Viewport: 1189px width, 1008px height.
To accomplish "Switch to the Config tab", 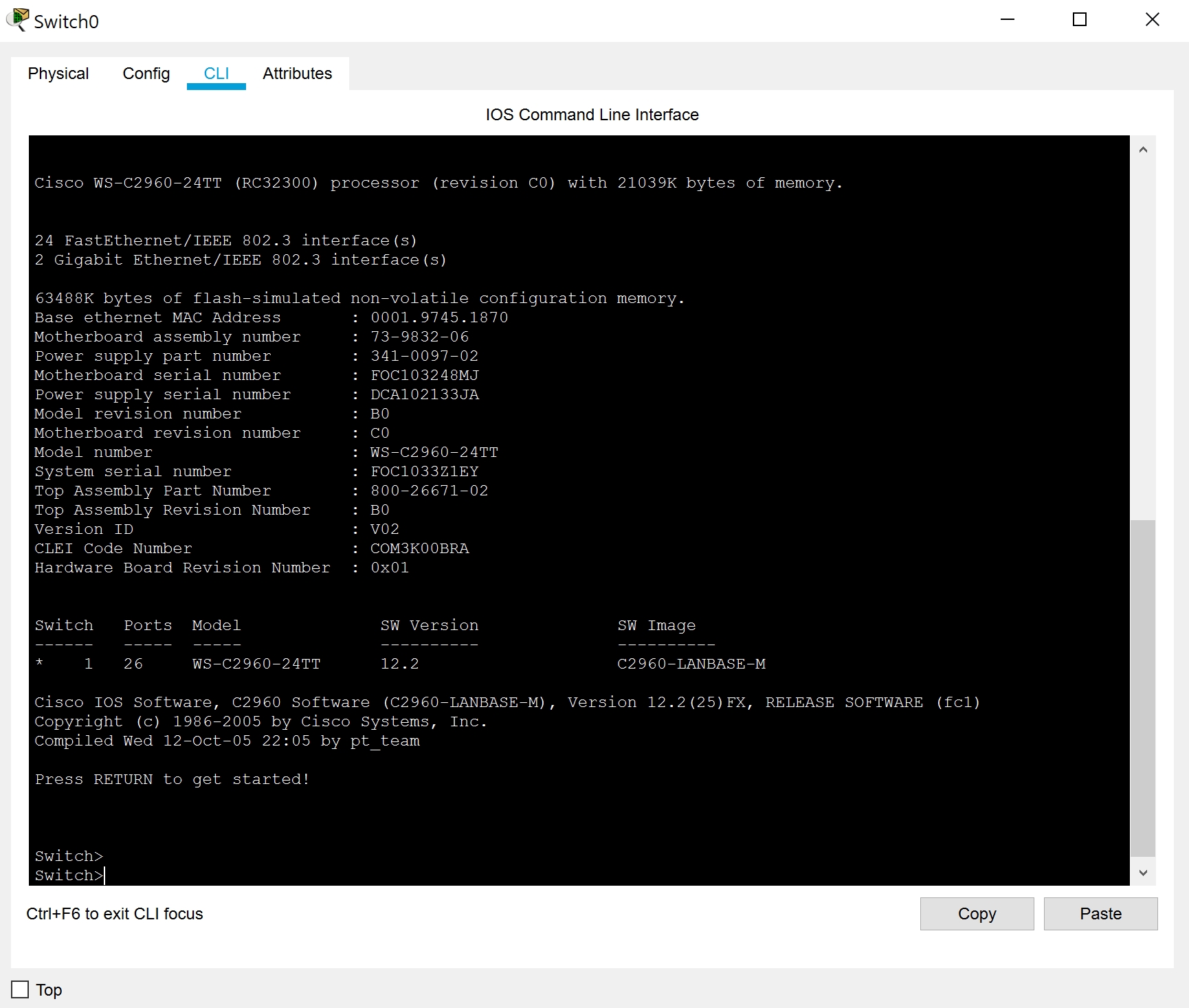I will click(146, 74).
